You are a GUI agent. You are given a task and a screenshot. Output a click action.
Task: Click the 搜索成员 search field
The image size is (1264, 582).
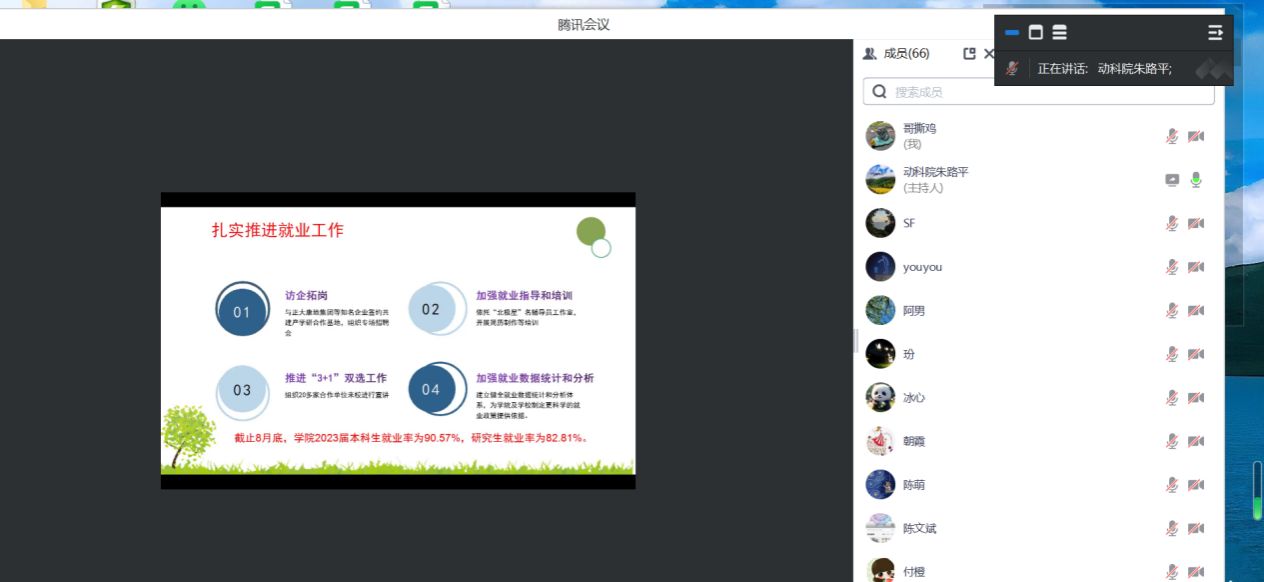1040,92
